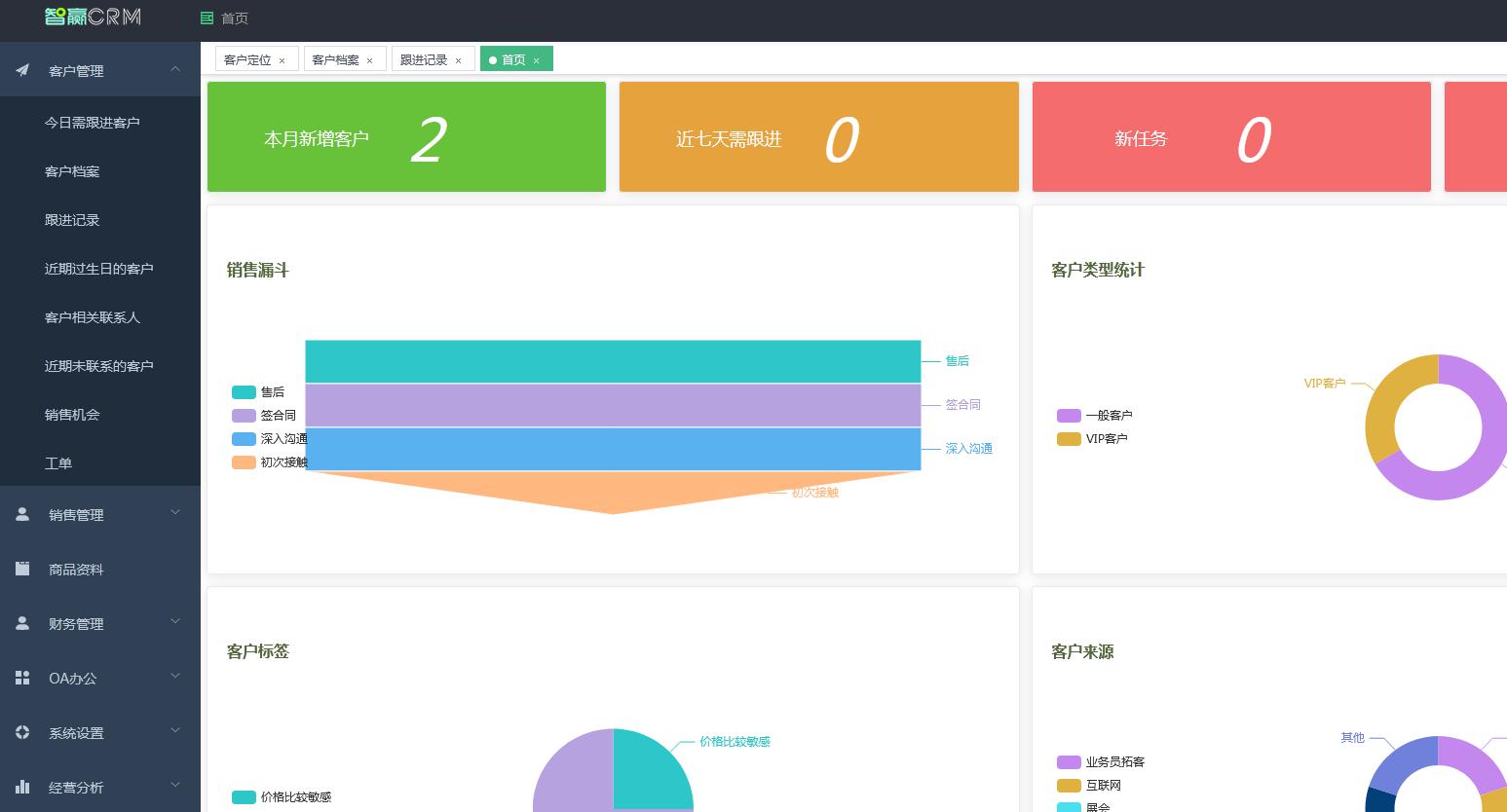Toggle 价格比较敏感 legend item

282,797
